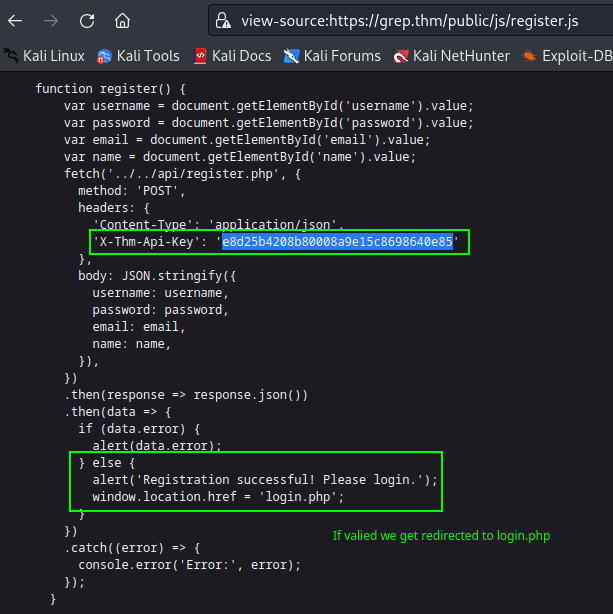This screenshot has width=613, height=614.
Task: Click window.location.href = 'login.php' line
Action: (218, 497)
